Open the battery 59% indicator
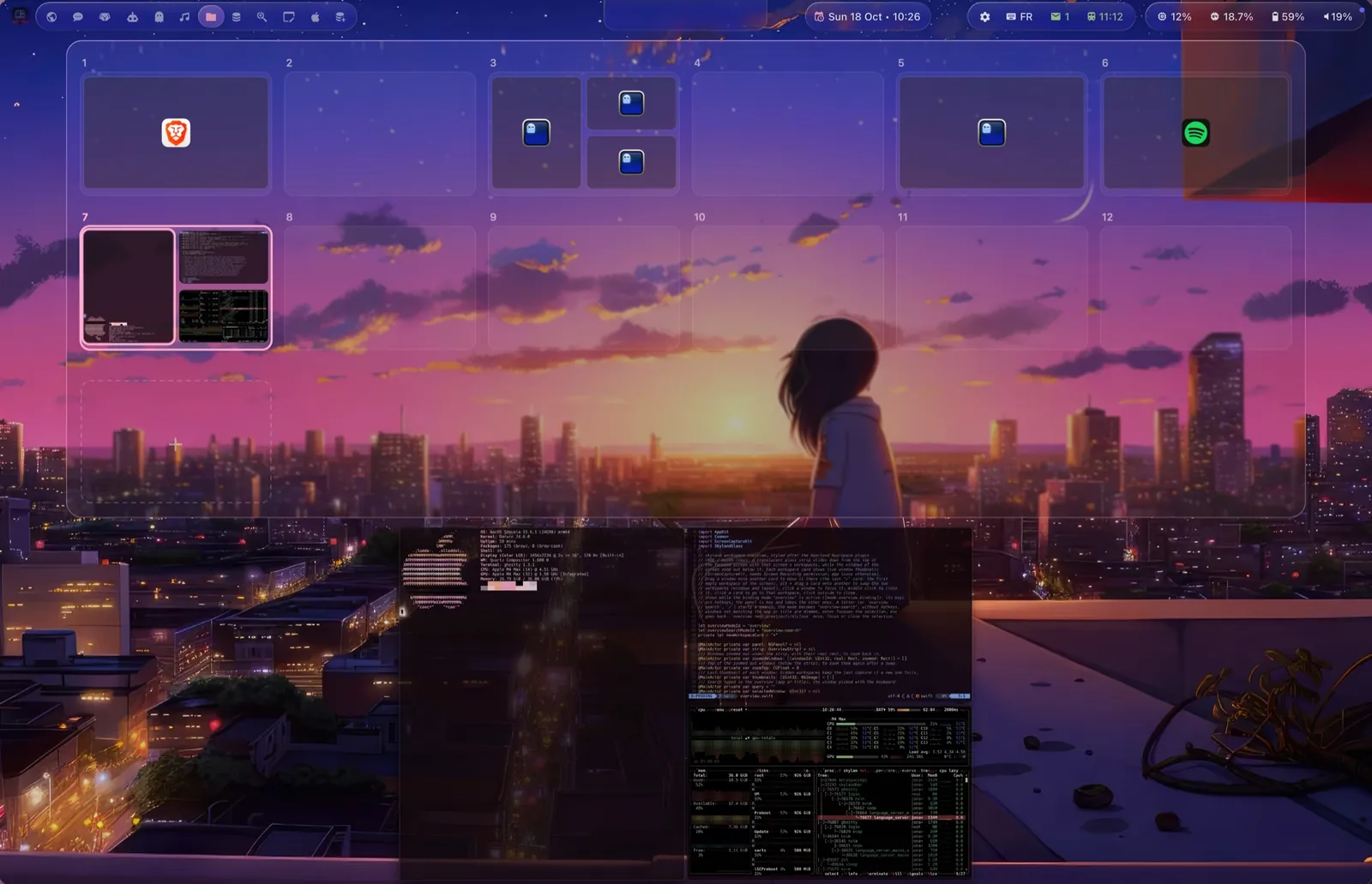Screen dimensions: 1372x884 1288,16
